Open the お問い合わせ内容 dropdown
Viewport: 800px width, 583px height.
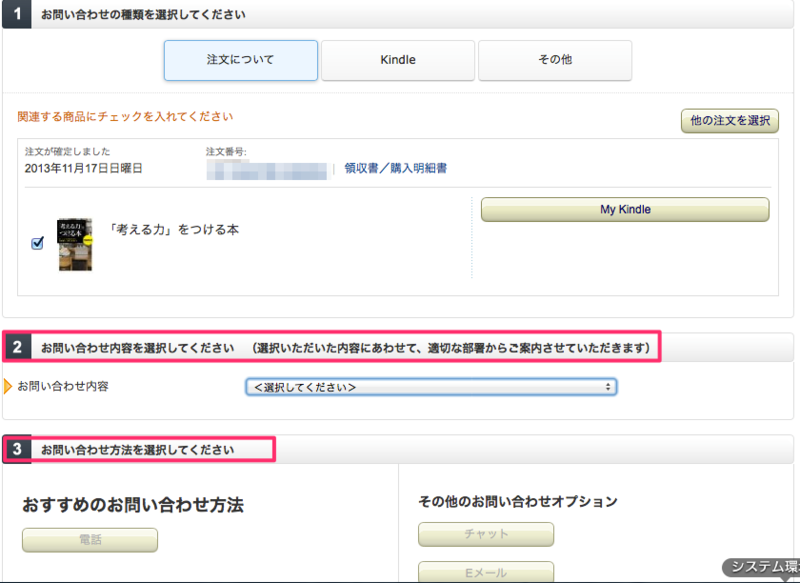coord(431,387)
